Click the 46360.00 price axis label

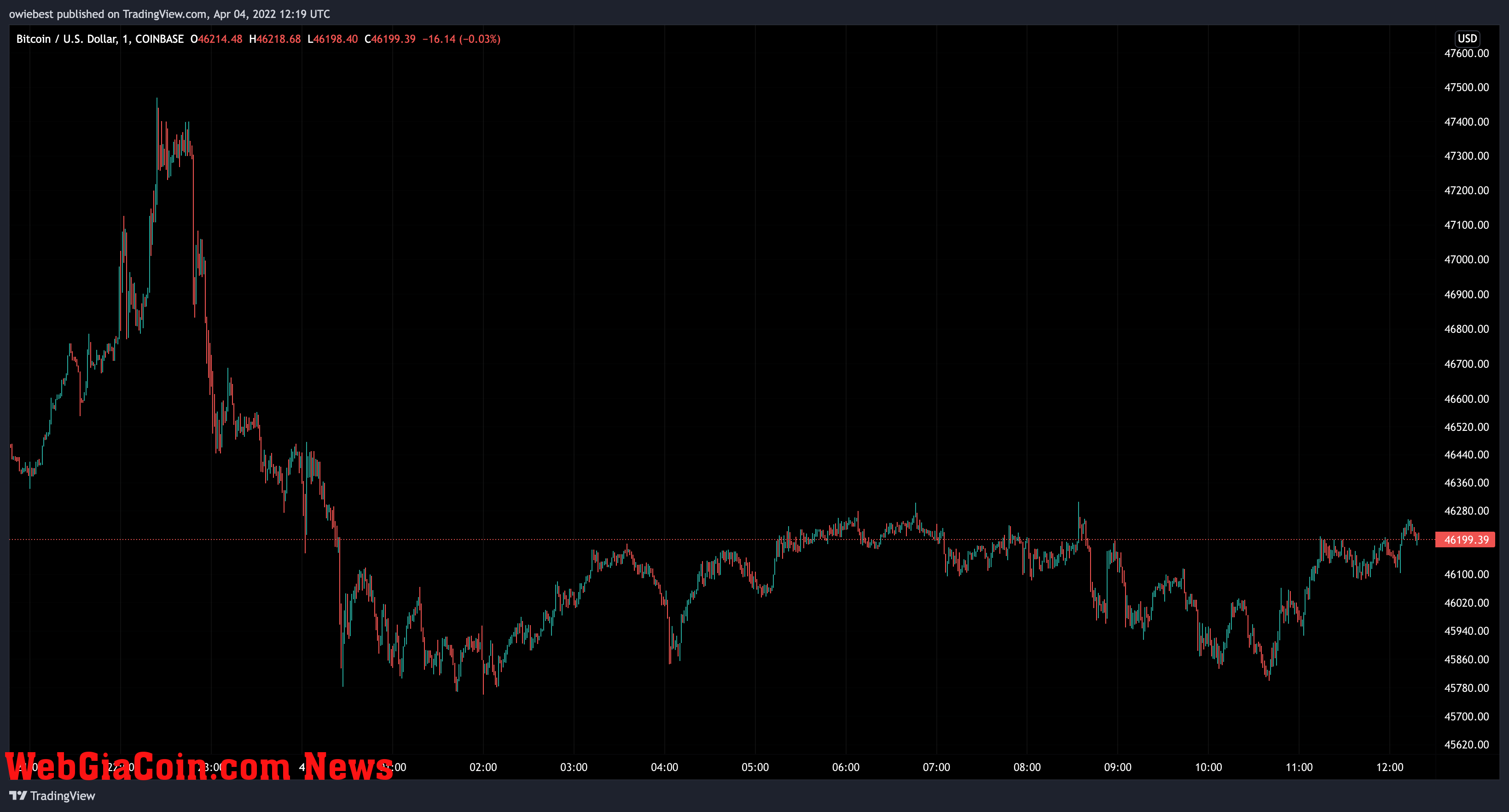[x=1466, y=483]
